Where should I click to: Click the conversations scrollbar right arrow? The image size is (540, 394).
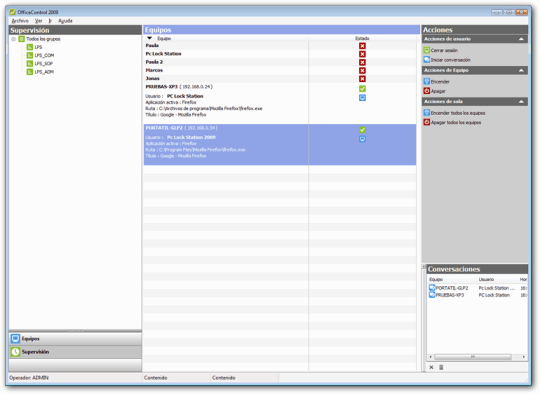click(x=524, y=357)
